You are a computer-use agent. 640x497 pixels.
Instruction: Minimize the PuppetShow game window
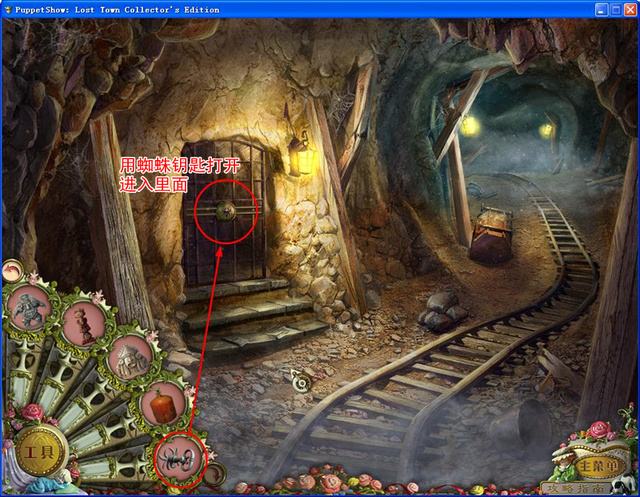601,10
